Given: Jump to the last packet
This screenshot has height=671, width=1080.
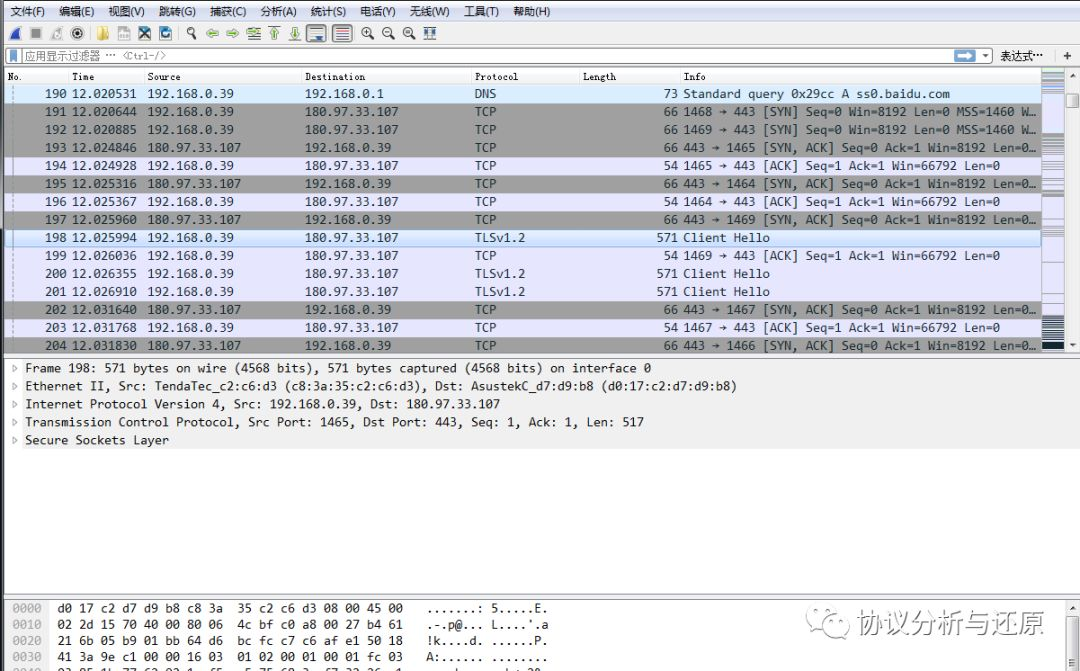Looking at the screenshot, I should click(x=295, y=33).
